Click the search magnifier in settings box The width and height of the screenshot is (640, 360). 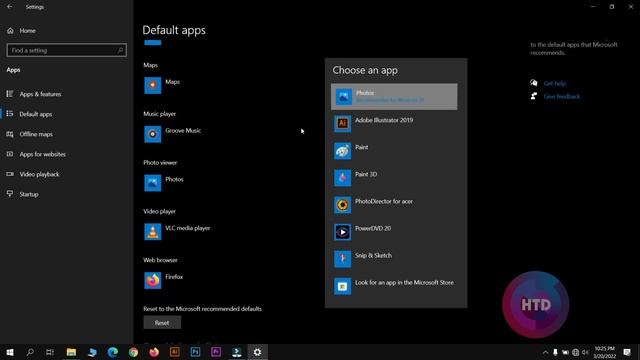(x=120, y=50)
